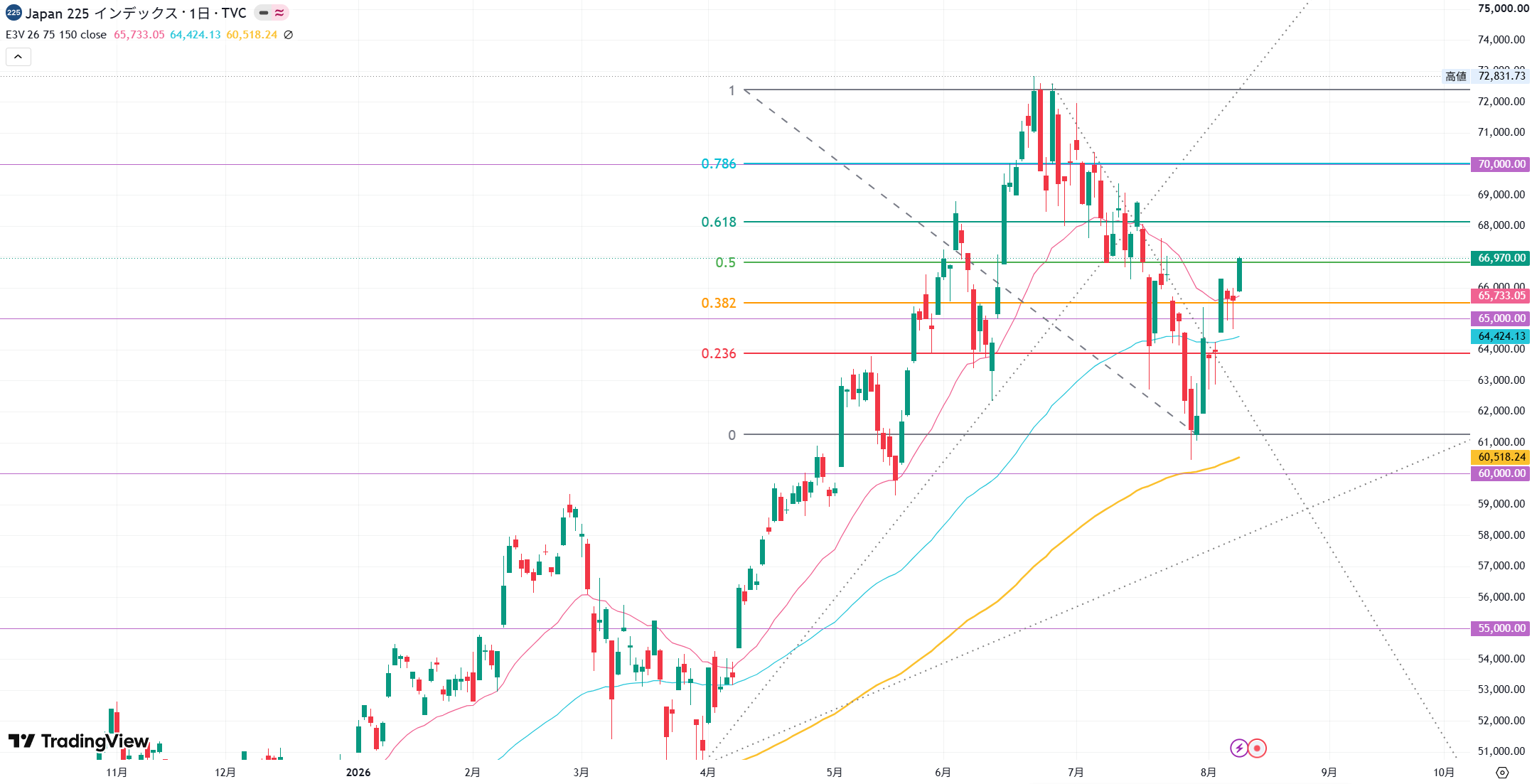Select the Fibonacci 0.382 level label
This screenshot has height=784, width=1532.
pos(719,303)
